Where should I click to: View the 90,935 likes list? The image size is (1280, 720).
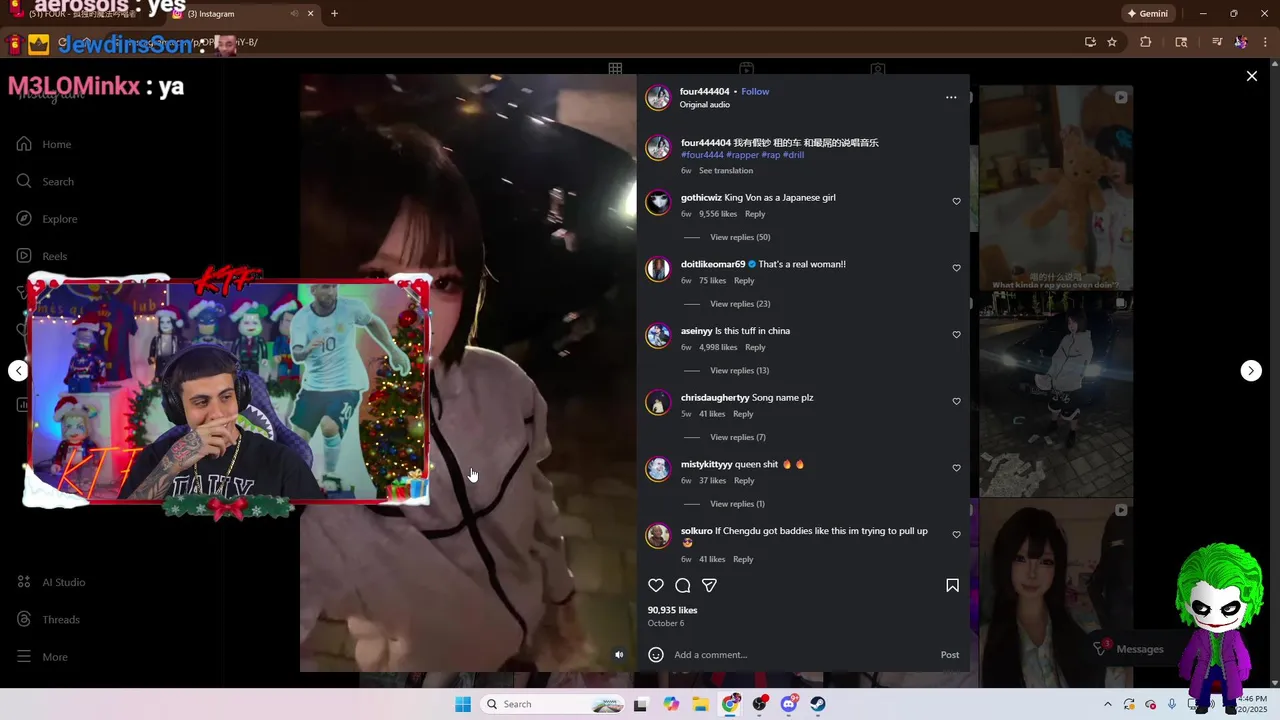[x=672, y=610]
